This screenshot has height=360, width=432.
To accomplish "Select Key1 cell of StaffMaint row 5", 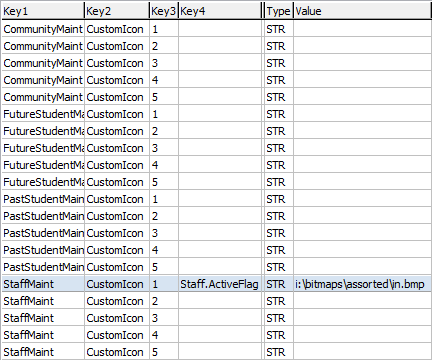I will tap(43, 352).
